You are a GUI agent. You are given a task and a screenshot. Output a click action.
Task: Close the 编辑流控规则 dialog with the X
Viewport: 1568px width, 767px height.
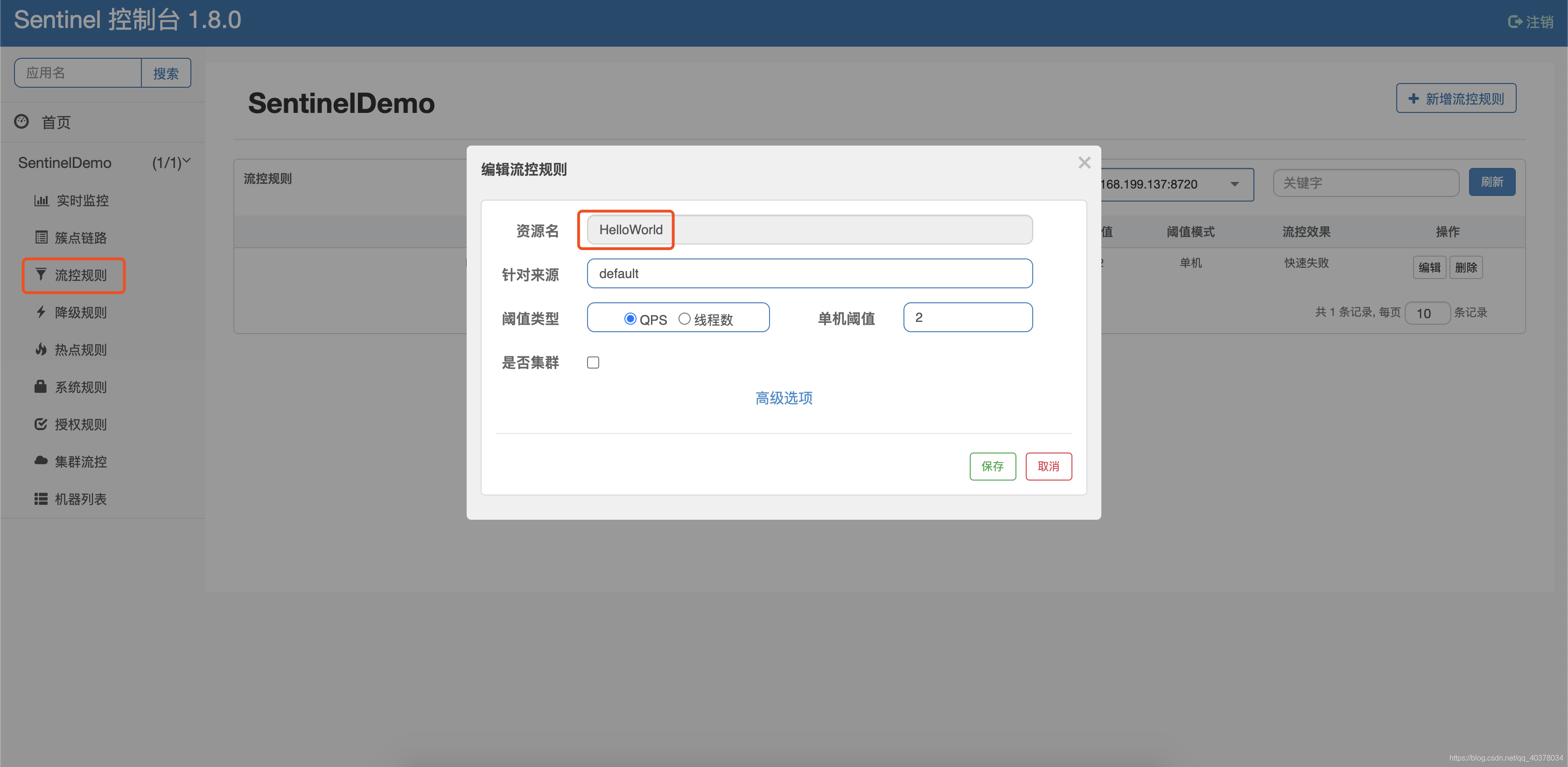(1084, 162)
